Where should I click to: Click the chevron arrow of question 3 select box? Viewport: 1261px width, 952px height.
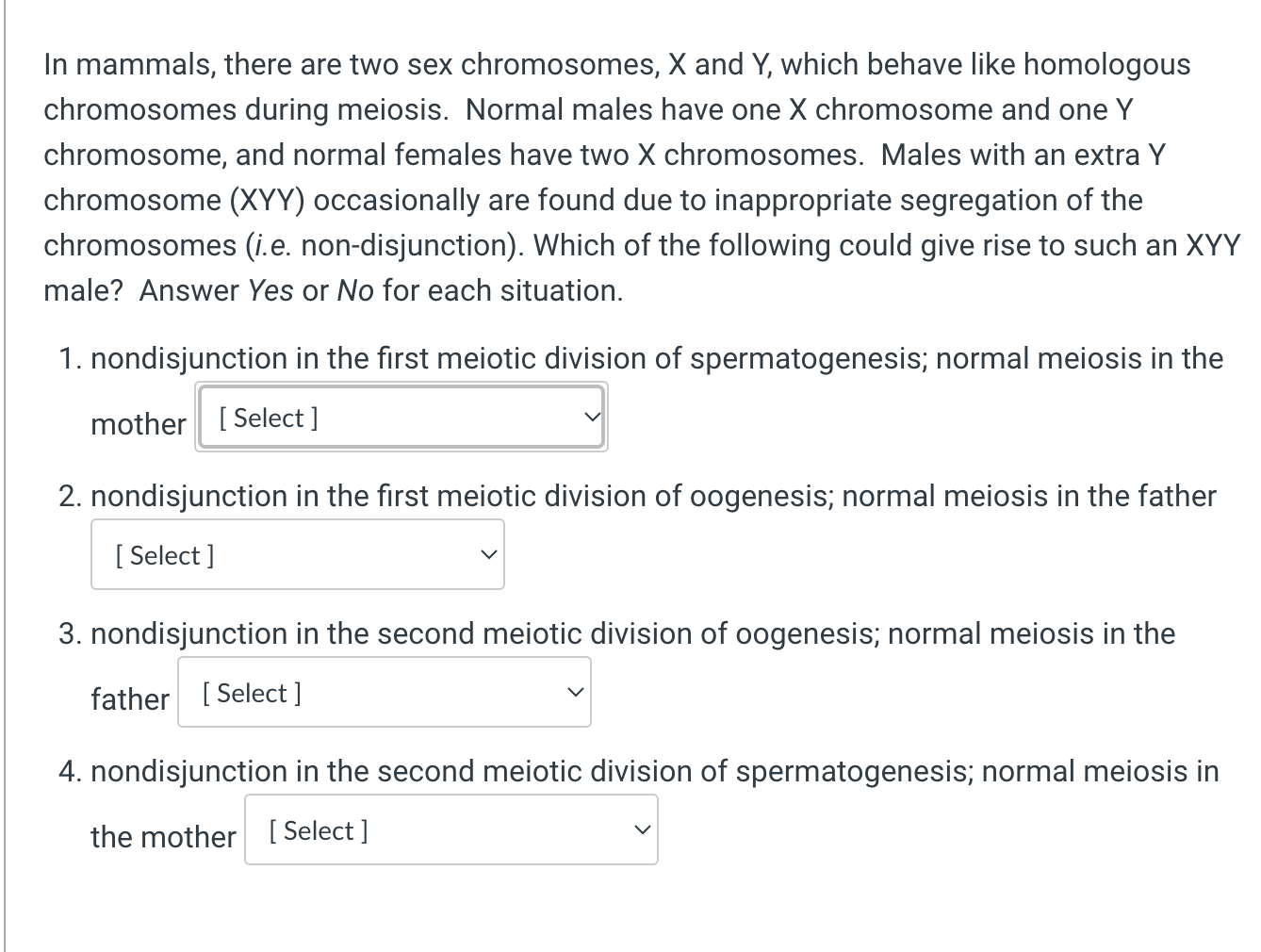click(575, 692)
